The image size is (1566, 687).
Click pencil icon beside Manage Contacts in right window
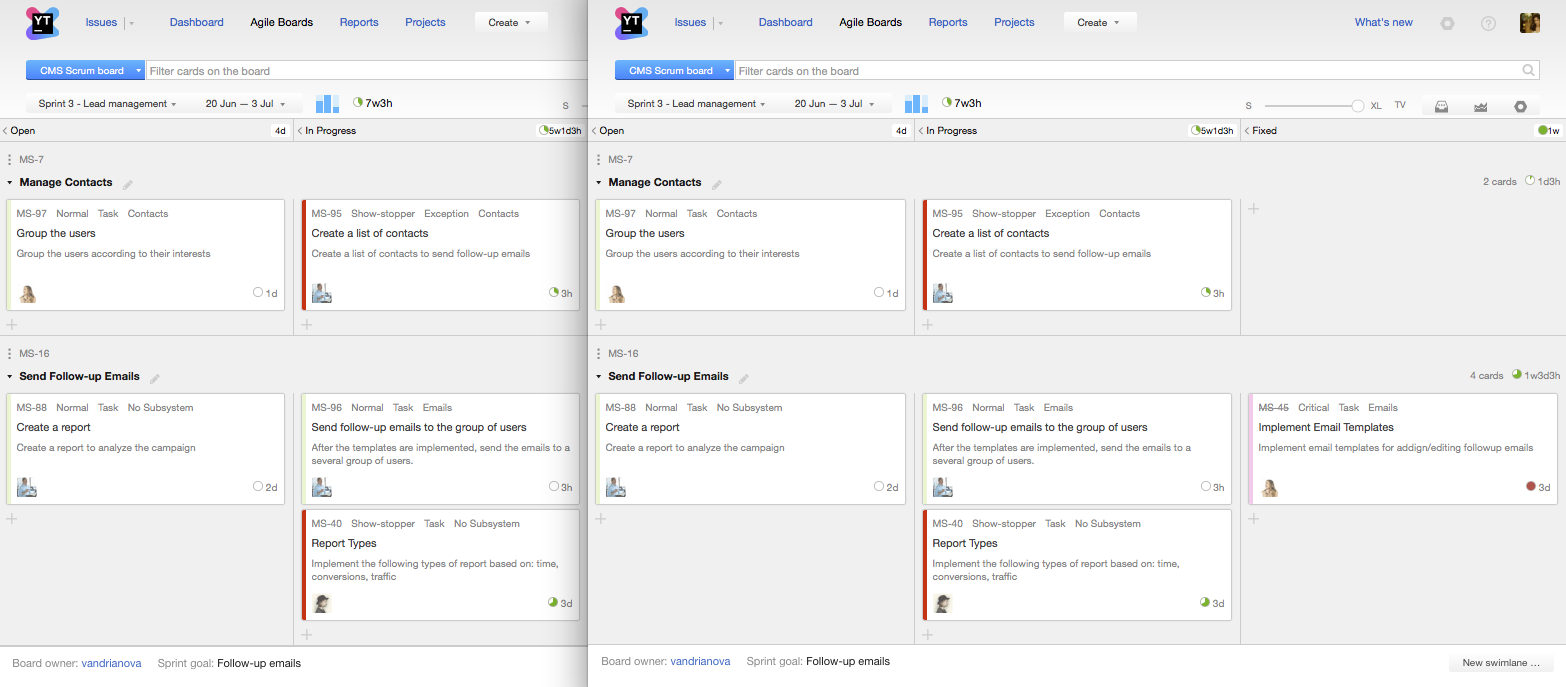716,184
